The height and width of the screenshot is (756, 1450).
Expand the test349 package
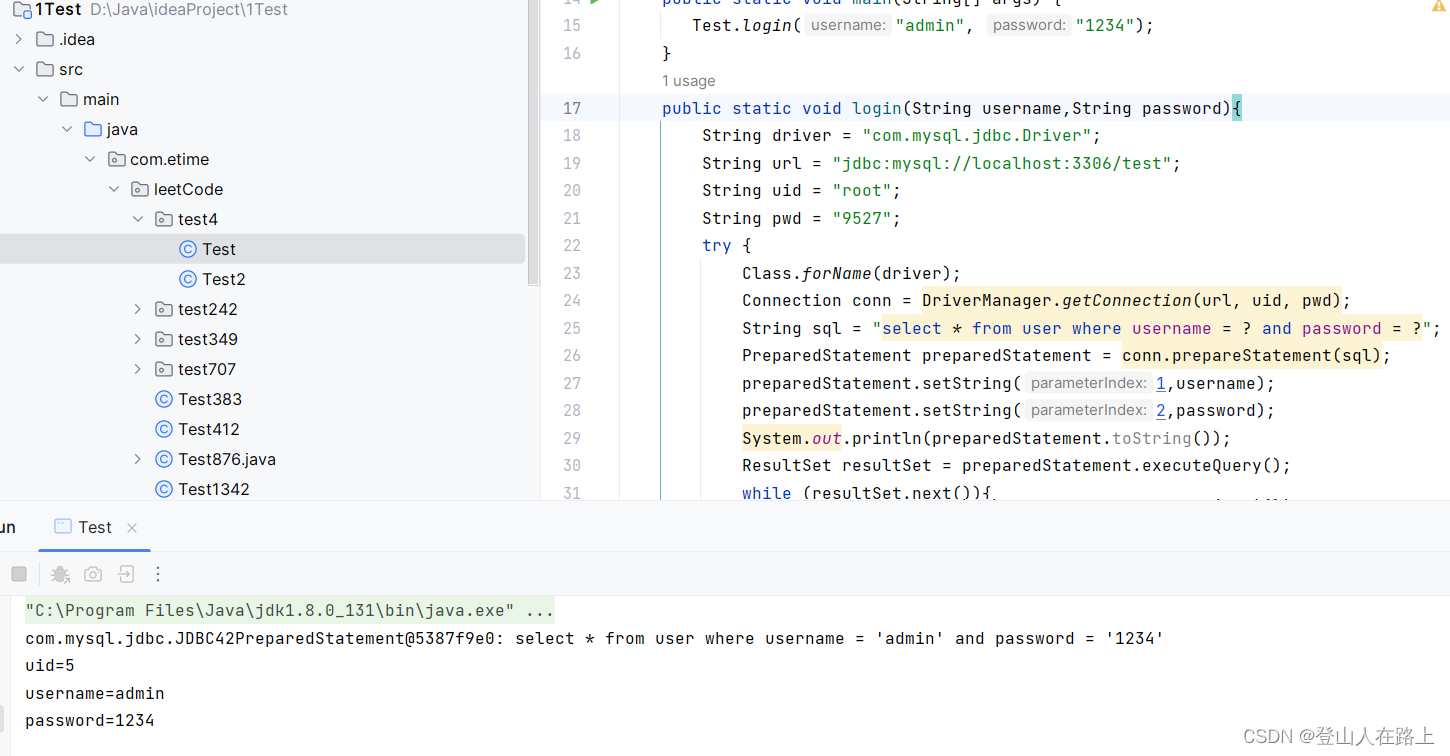[x=138, y=339]
